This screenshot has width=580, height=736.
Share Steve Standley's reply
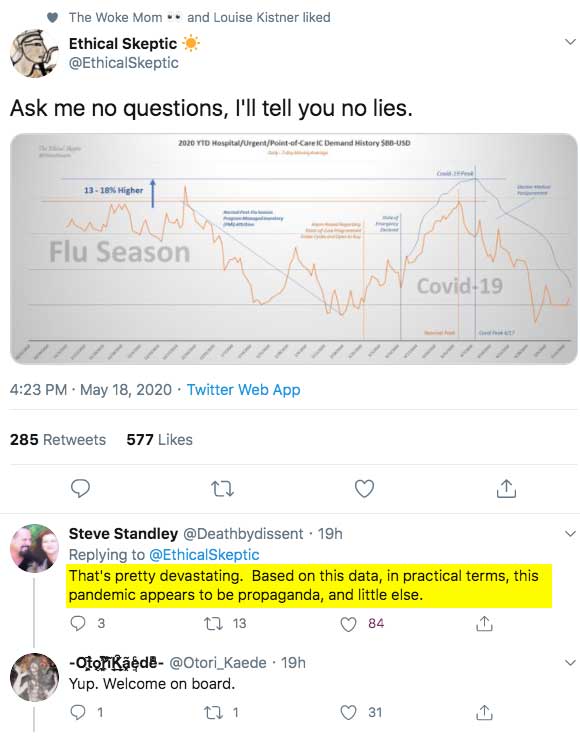point(484,623)
